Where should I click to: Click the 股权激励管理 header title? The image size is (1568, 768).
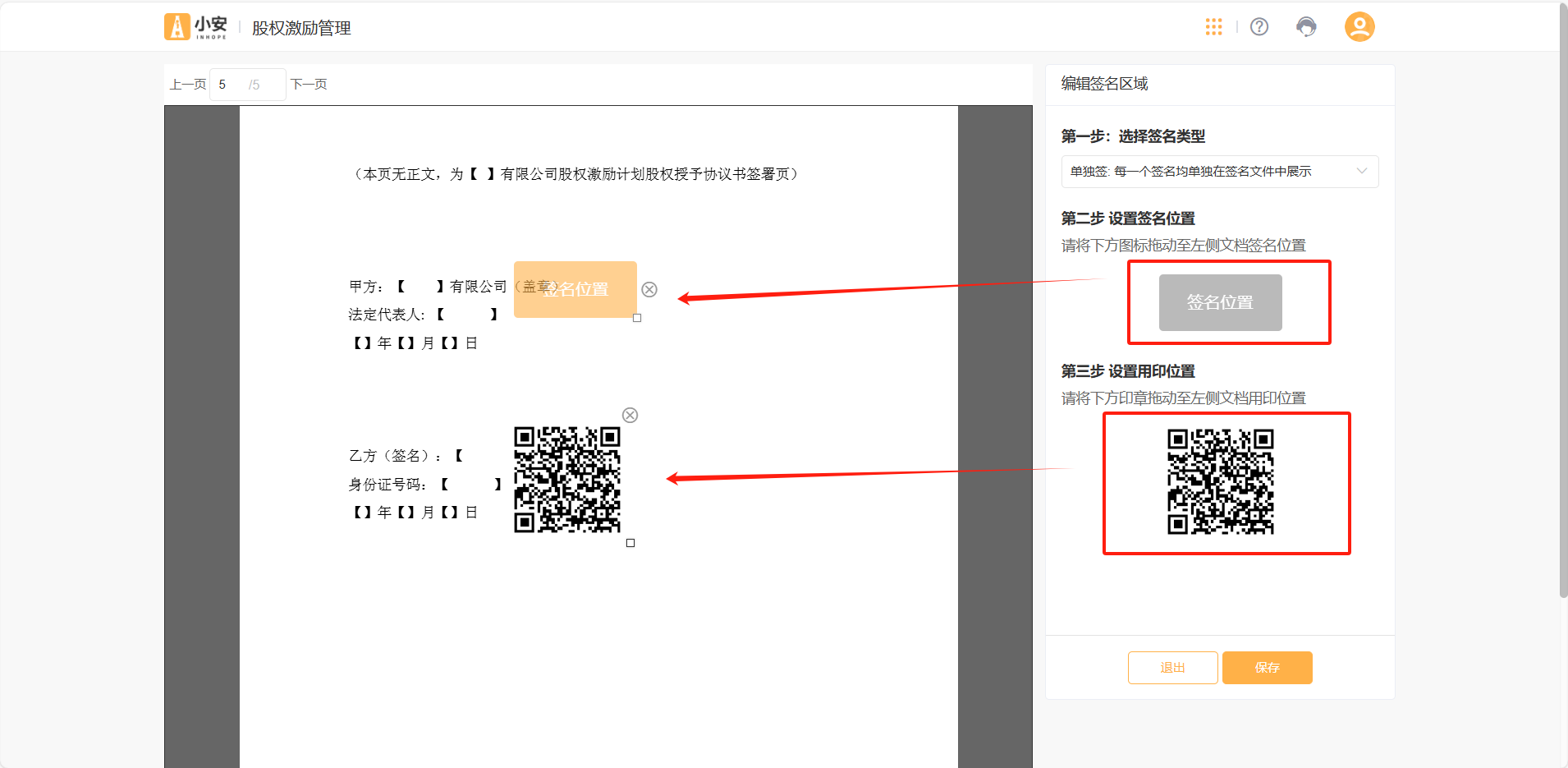(301, 28)
